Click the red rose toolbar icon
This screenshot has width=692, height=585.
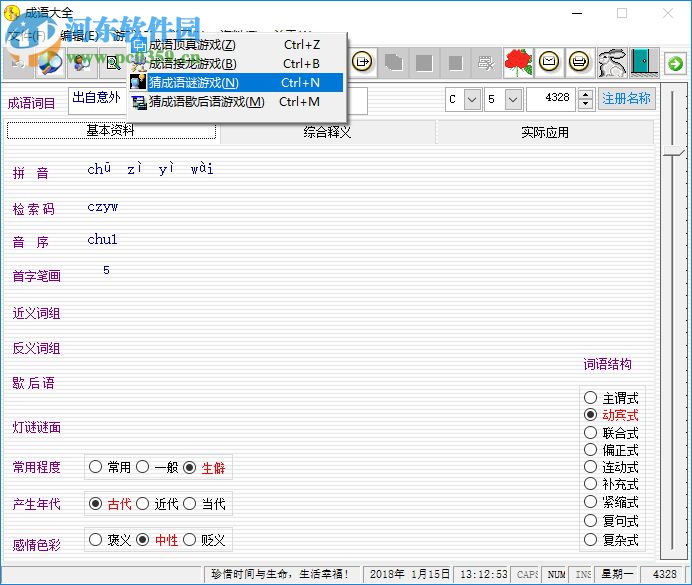tap(518, 63)
